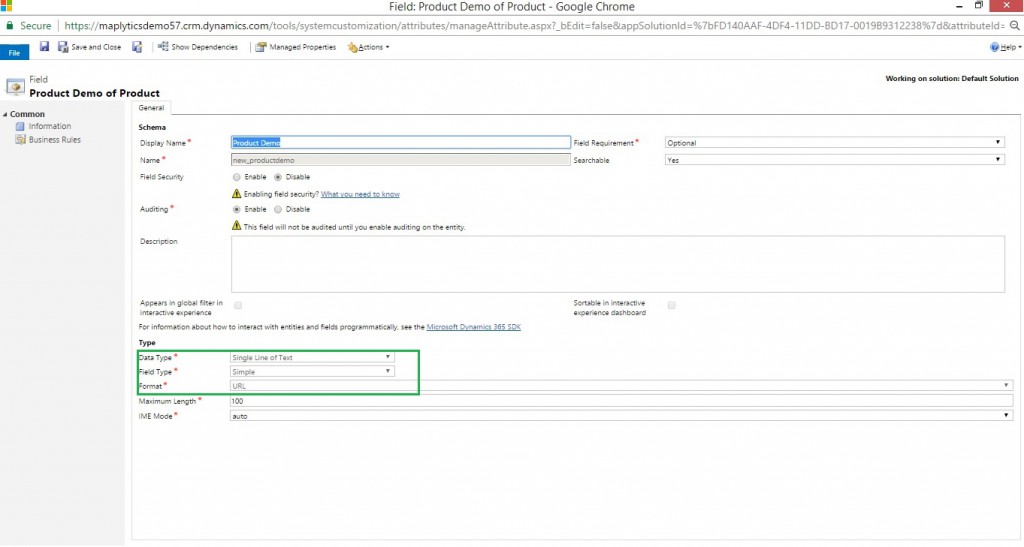This screenshot has width=1024, height=547.
Task: Click the Windows logo in the corner
Action: [x=7, y=6]
